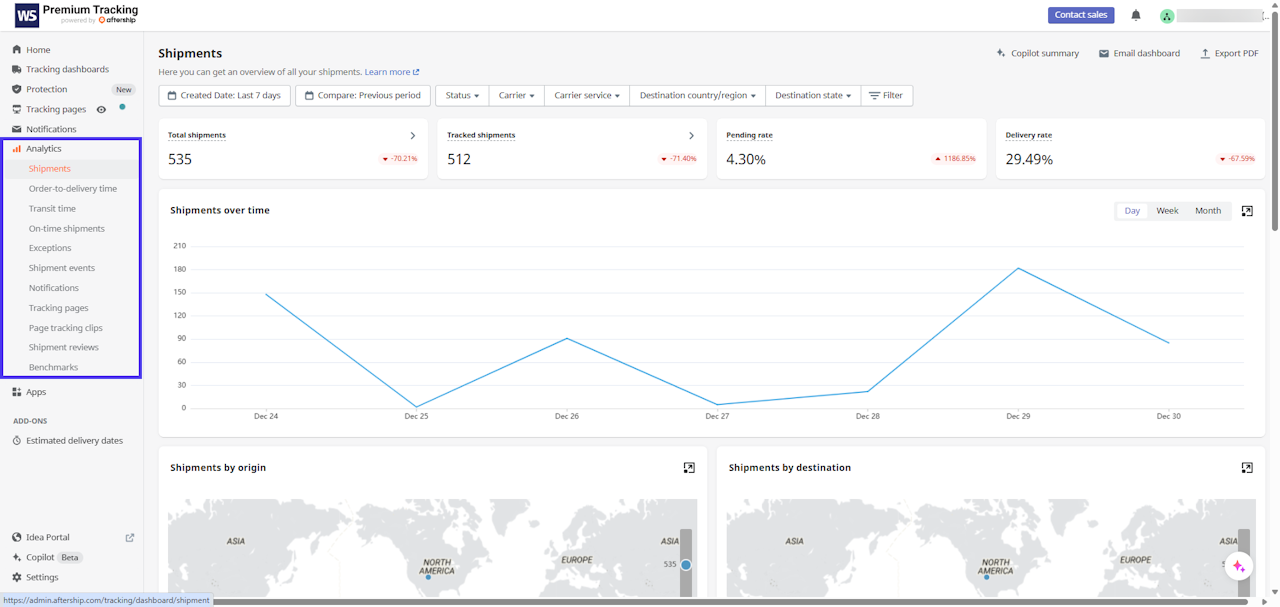
Task: Open the Carrier service dropdown
Action: pos(587,96)
